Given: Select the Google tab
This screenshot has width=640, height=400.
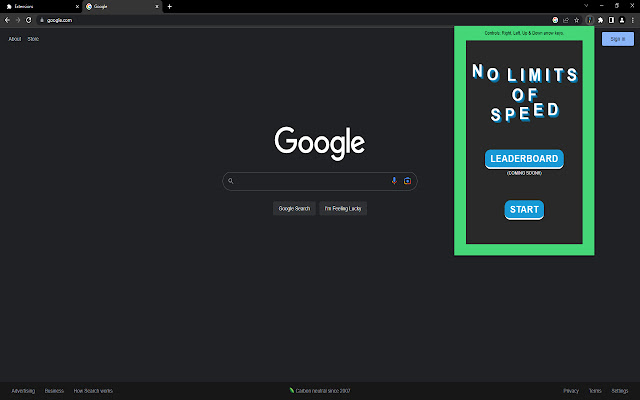Looking at the screenshot, I should coord(122,7).
